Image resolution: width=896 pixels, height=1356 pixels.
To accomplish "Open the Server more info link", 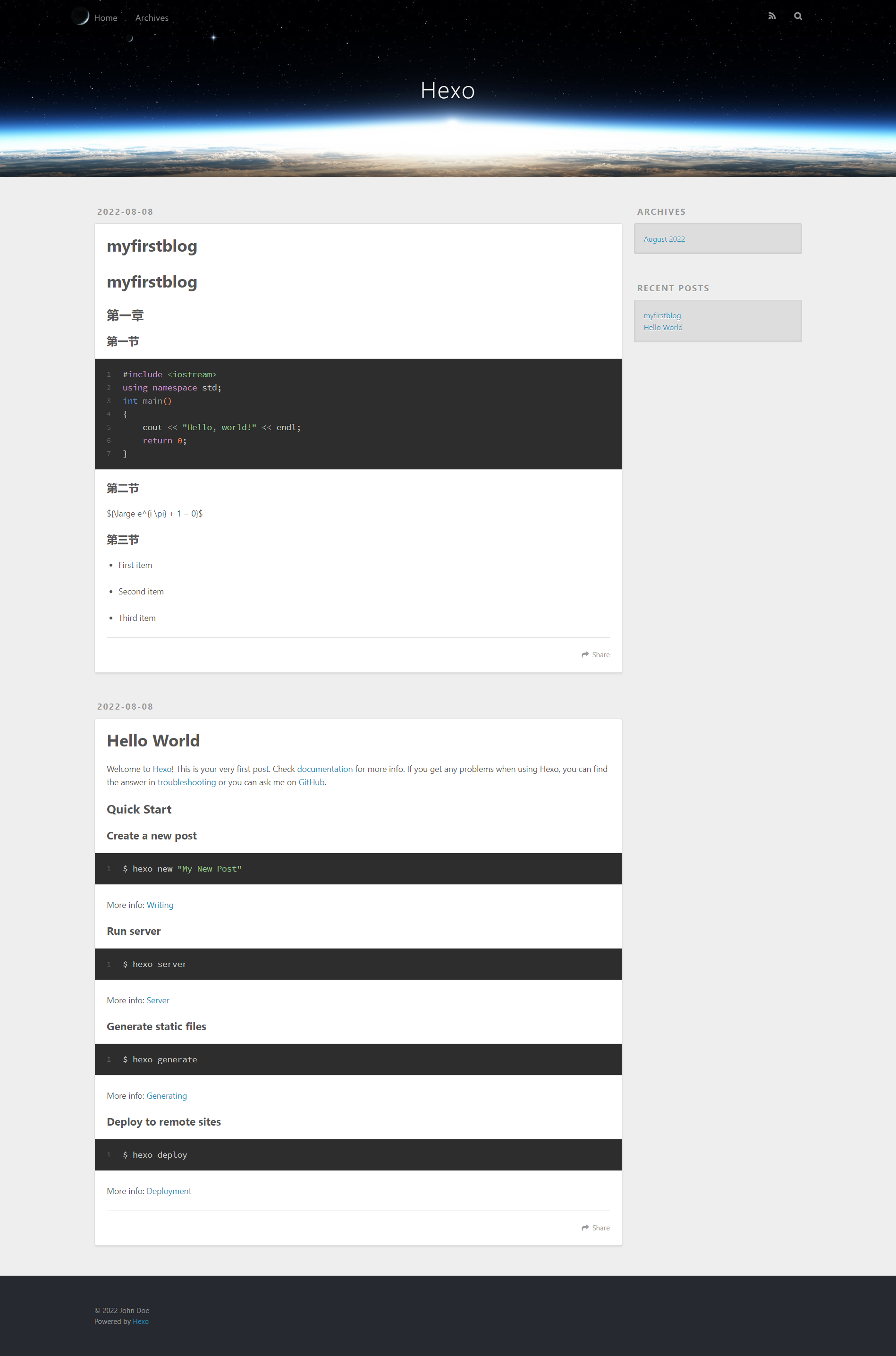I will (158, 1000).
